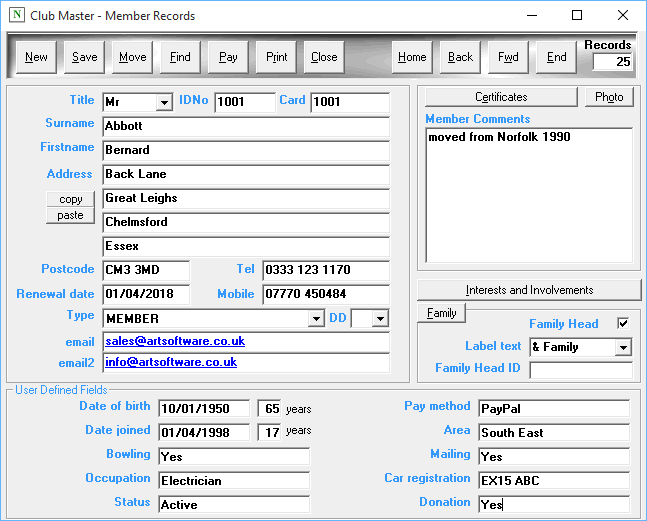Maximize the Club Master window
Screen dimensions: 647x521
[577, 15]
